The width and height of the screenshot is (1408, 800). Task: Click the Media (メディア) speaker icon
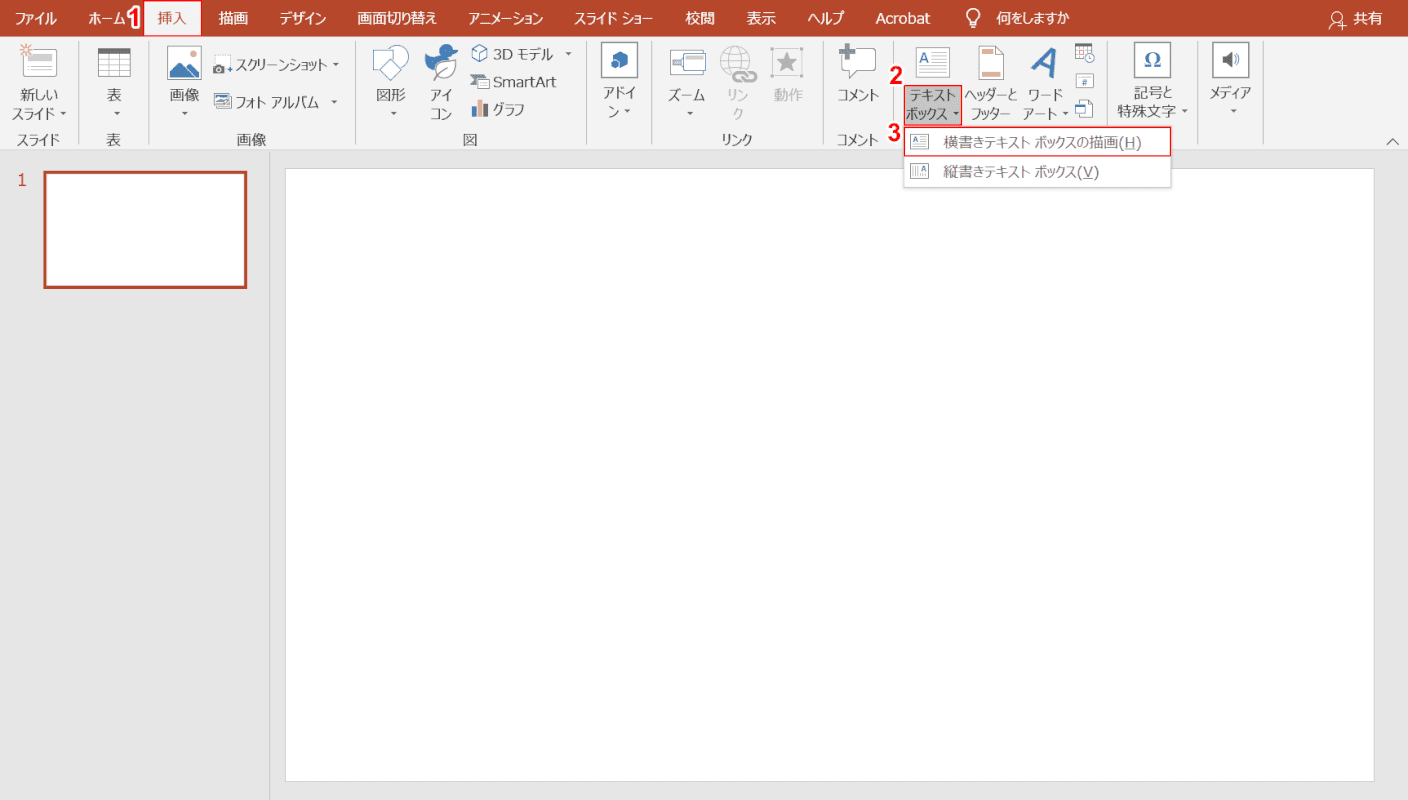1230,61
